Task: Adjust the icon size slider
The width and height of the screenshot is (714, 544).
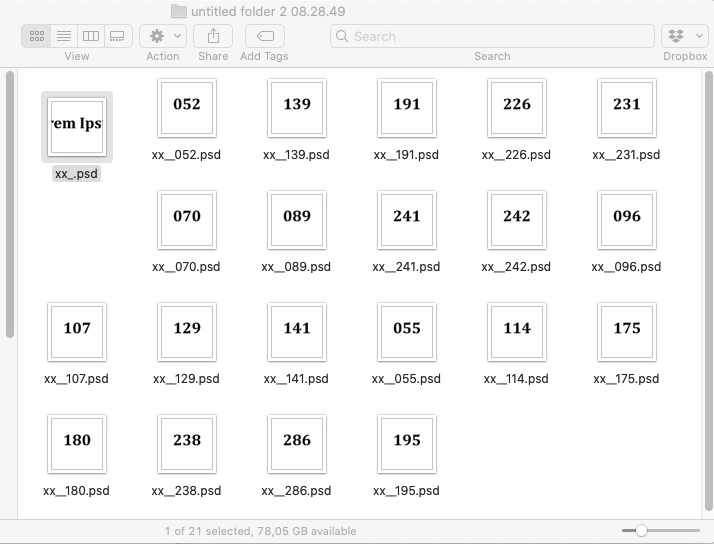Action: coord(641,530)
